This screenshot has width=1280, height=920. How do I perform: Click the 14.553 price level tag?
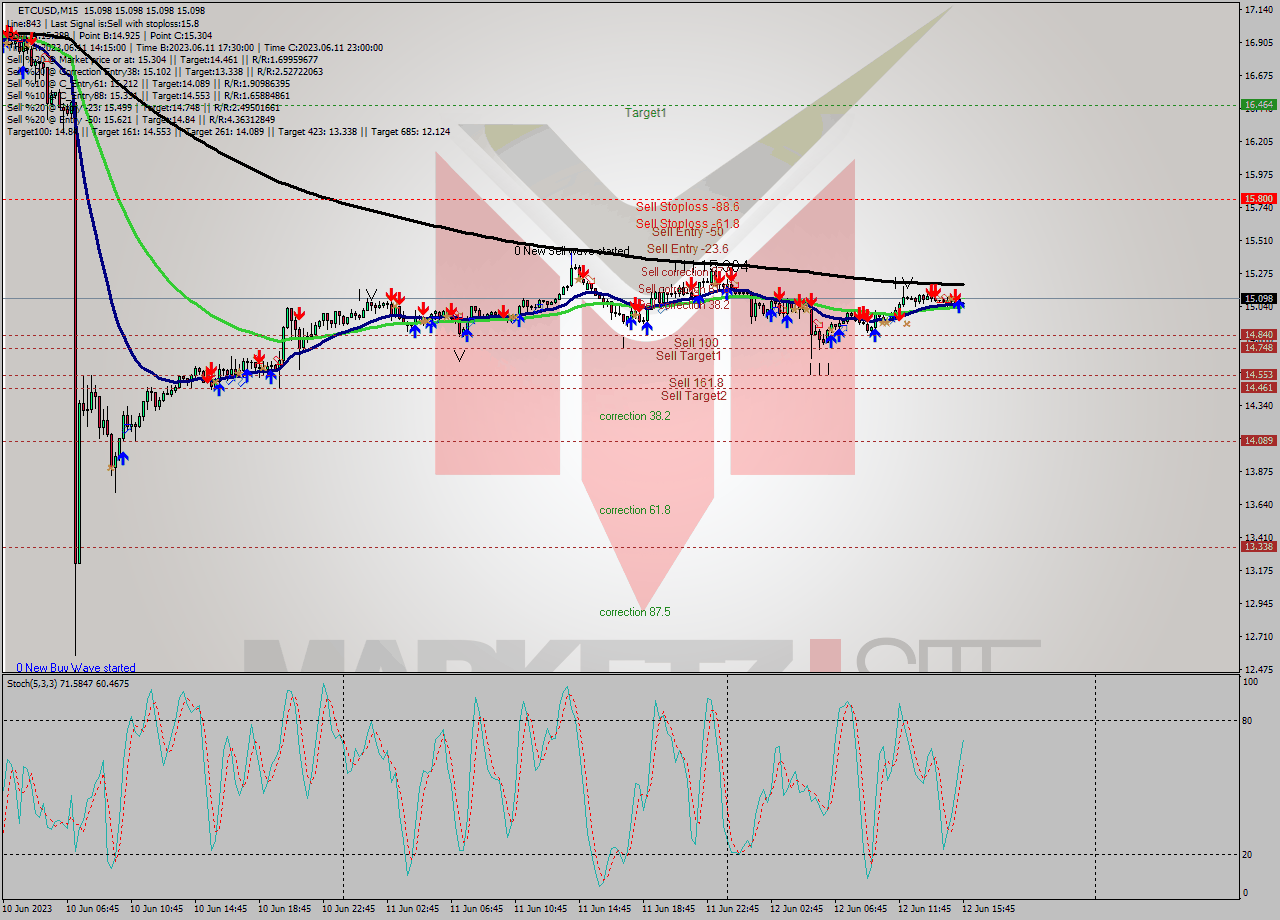[x=1258, y=375]
